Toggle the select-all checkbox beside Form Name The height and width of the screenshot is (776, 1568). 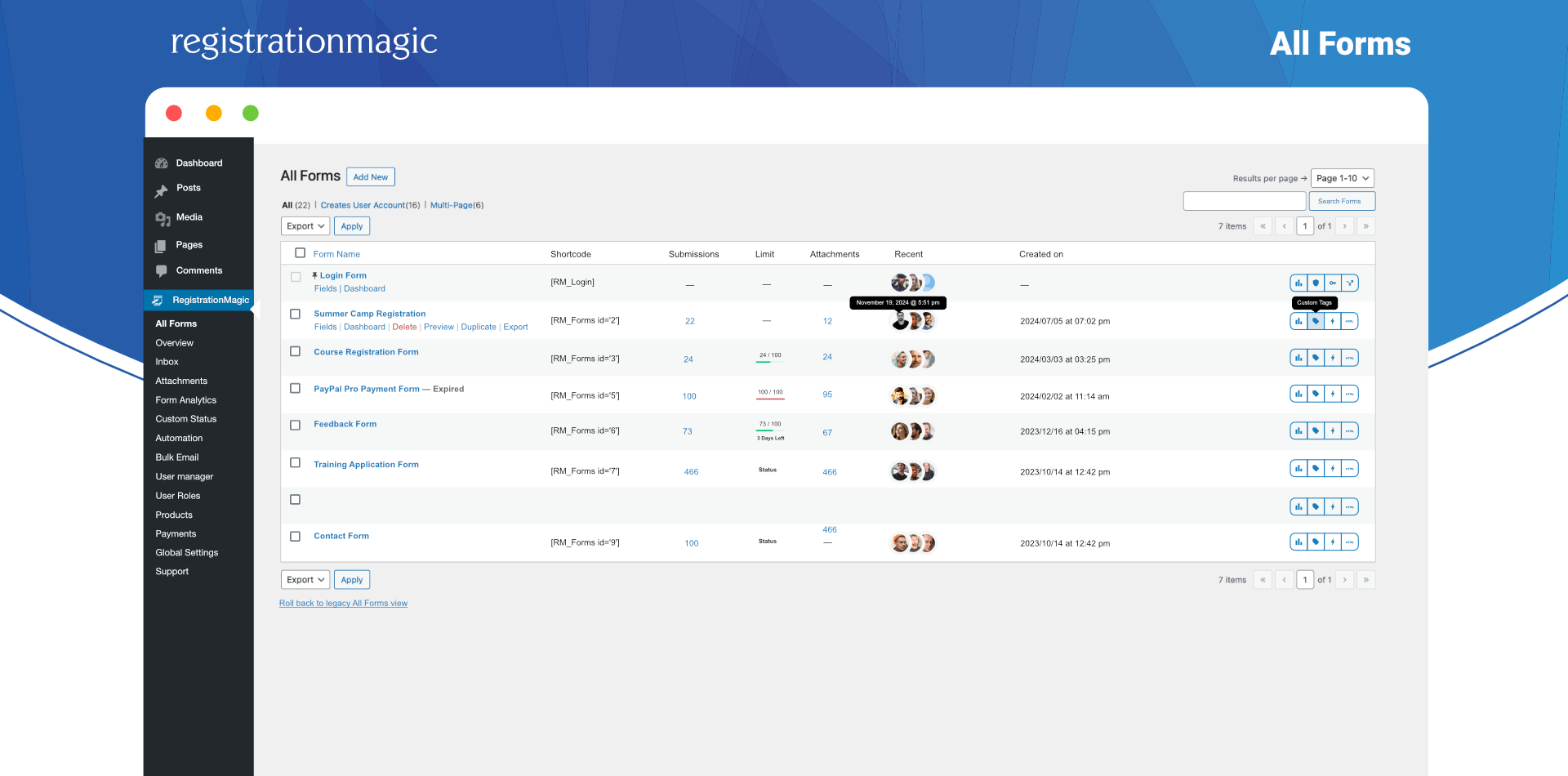(300, 253)
